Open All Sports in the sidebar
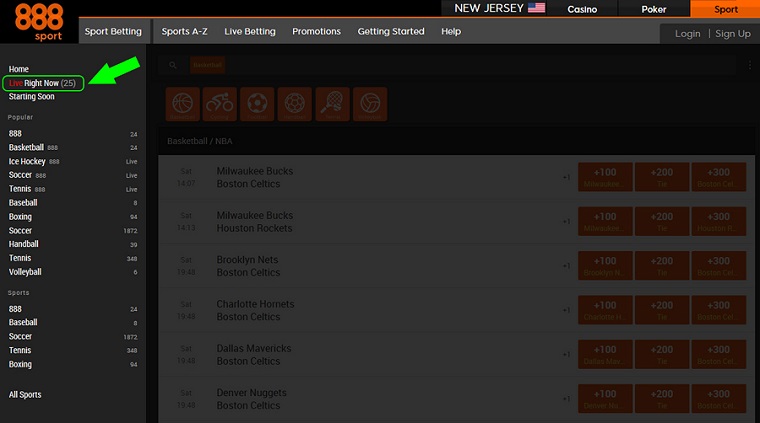Viewport: 760px width, 423px height. 25,395
